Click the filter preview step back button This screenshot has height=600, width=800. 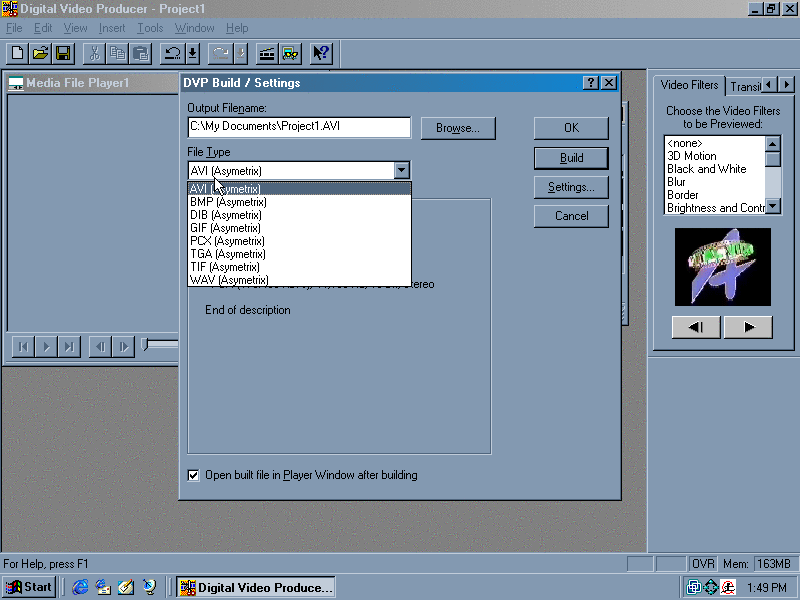click(x=696, y=327)
